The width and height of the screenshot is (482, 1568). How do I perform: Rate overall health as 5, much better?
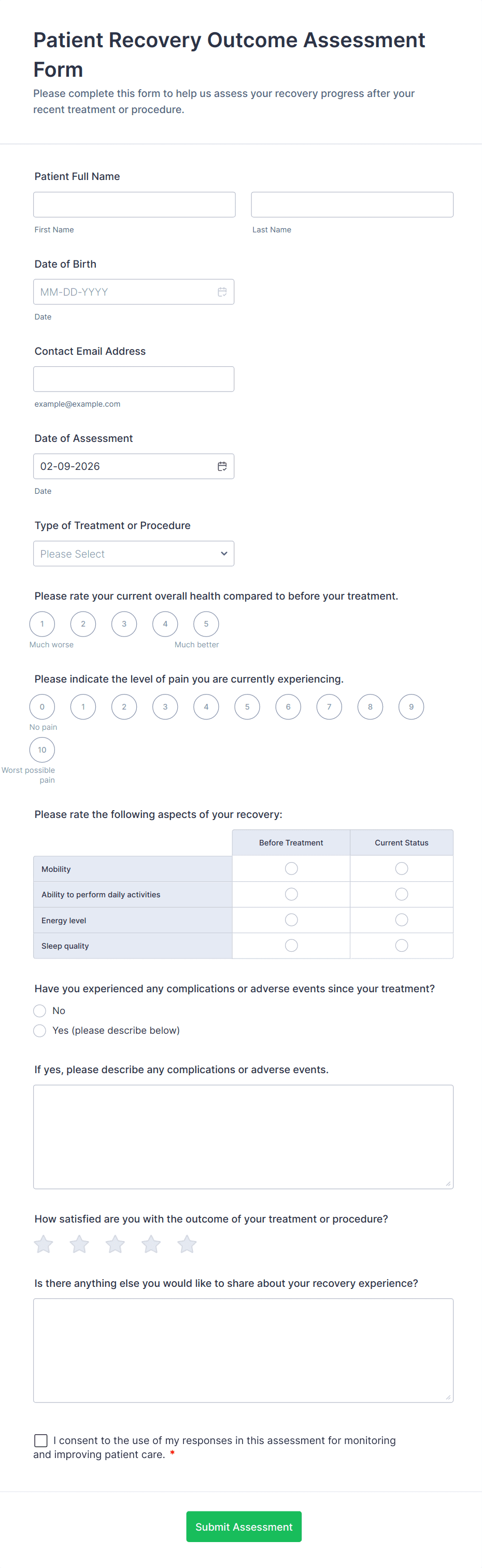click(x=206, y=624)
